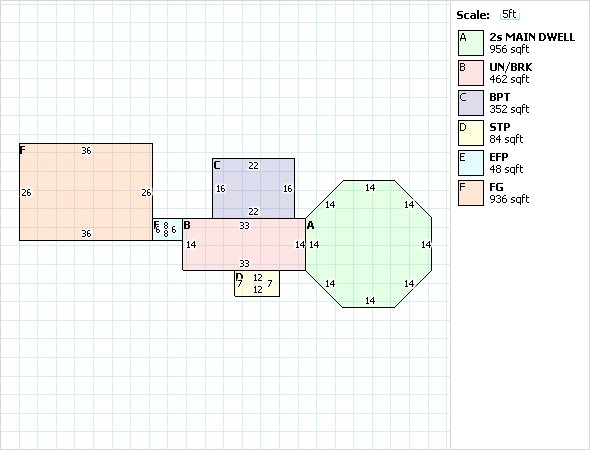This screenshot has height=450, width=590.
Task: Select the pink legend swatch B
Action: click(x=471, y=73)
